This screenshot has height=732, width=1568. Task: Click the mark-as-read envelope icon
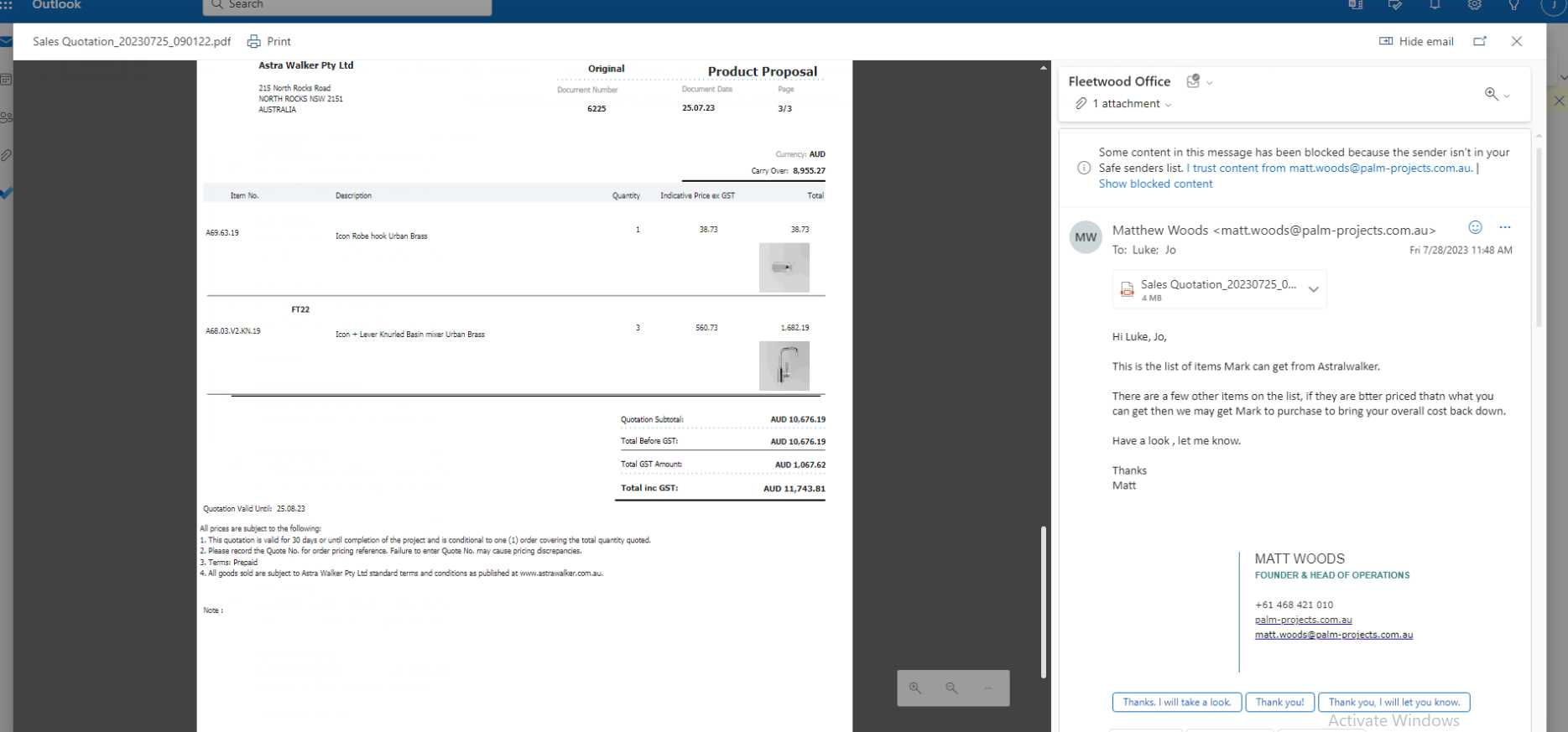(1193, 81)
